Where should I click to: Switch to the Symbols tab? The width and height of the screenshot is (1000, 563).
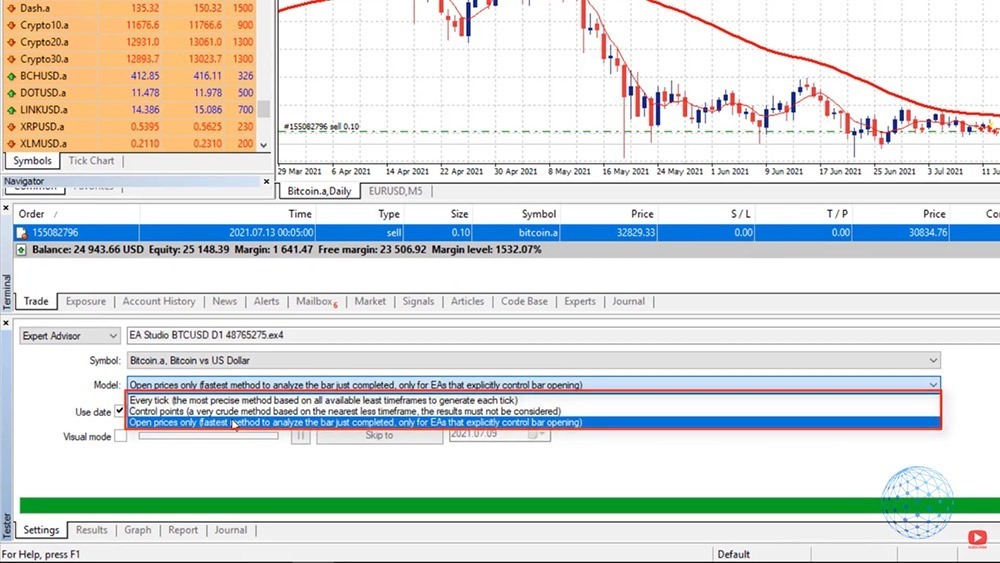coord(33,161)
